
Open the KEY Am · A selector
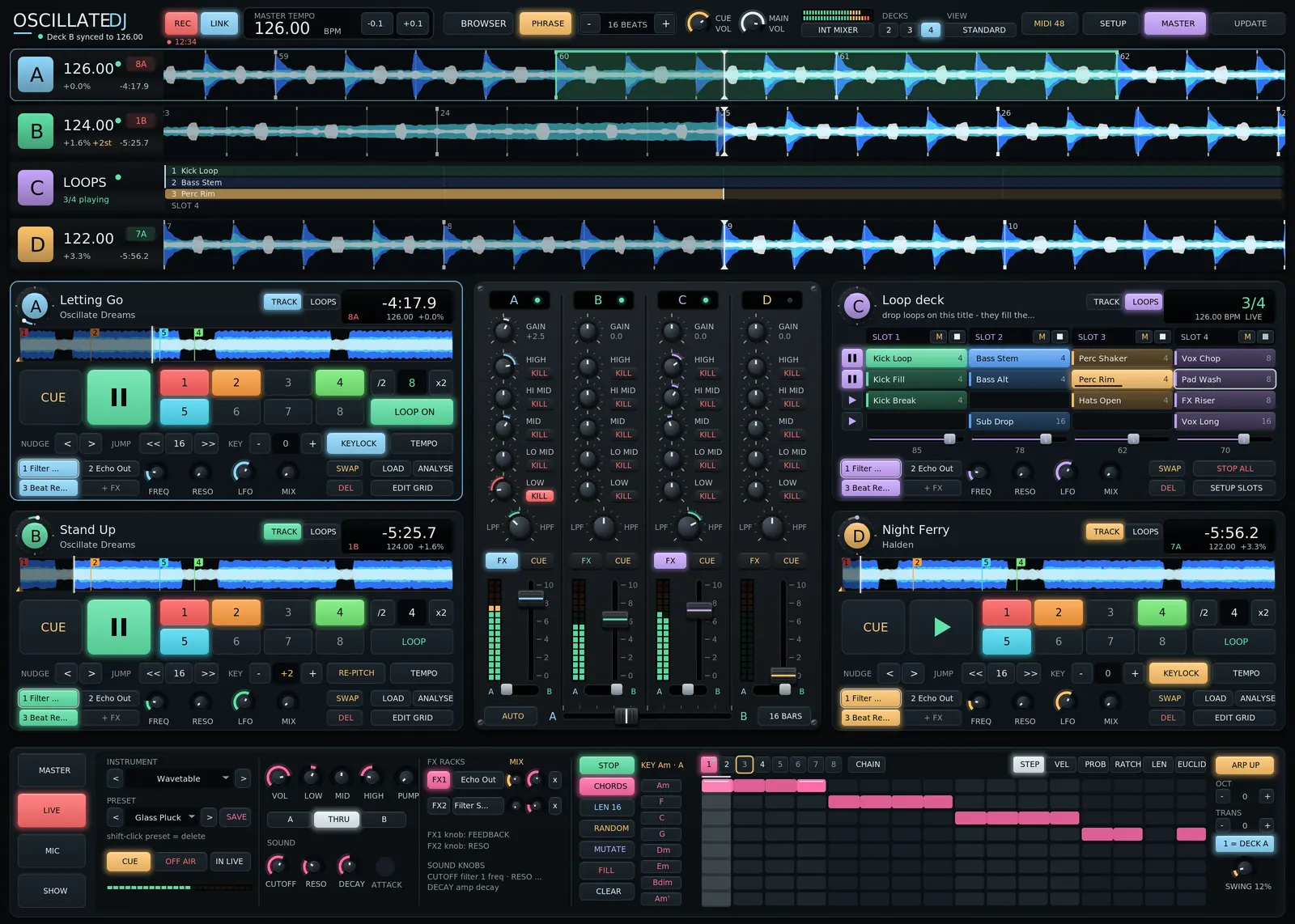662,765
